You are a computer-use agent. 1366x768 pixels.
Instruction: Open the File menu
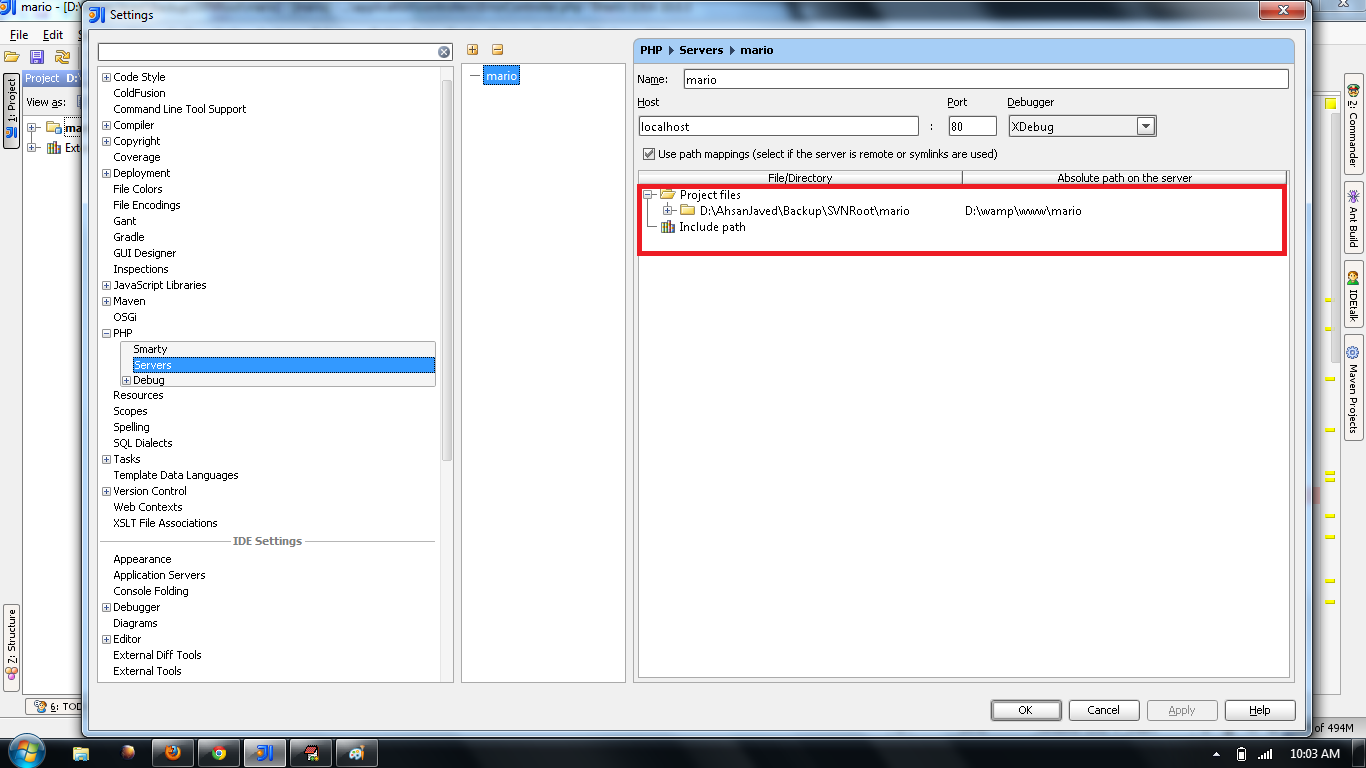coord(18,34)
